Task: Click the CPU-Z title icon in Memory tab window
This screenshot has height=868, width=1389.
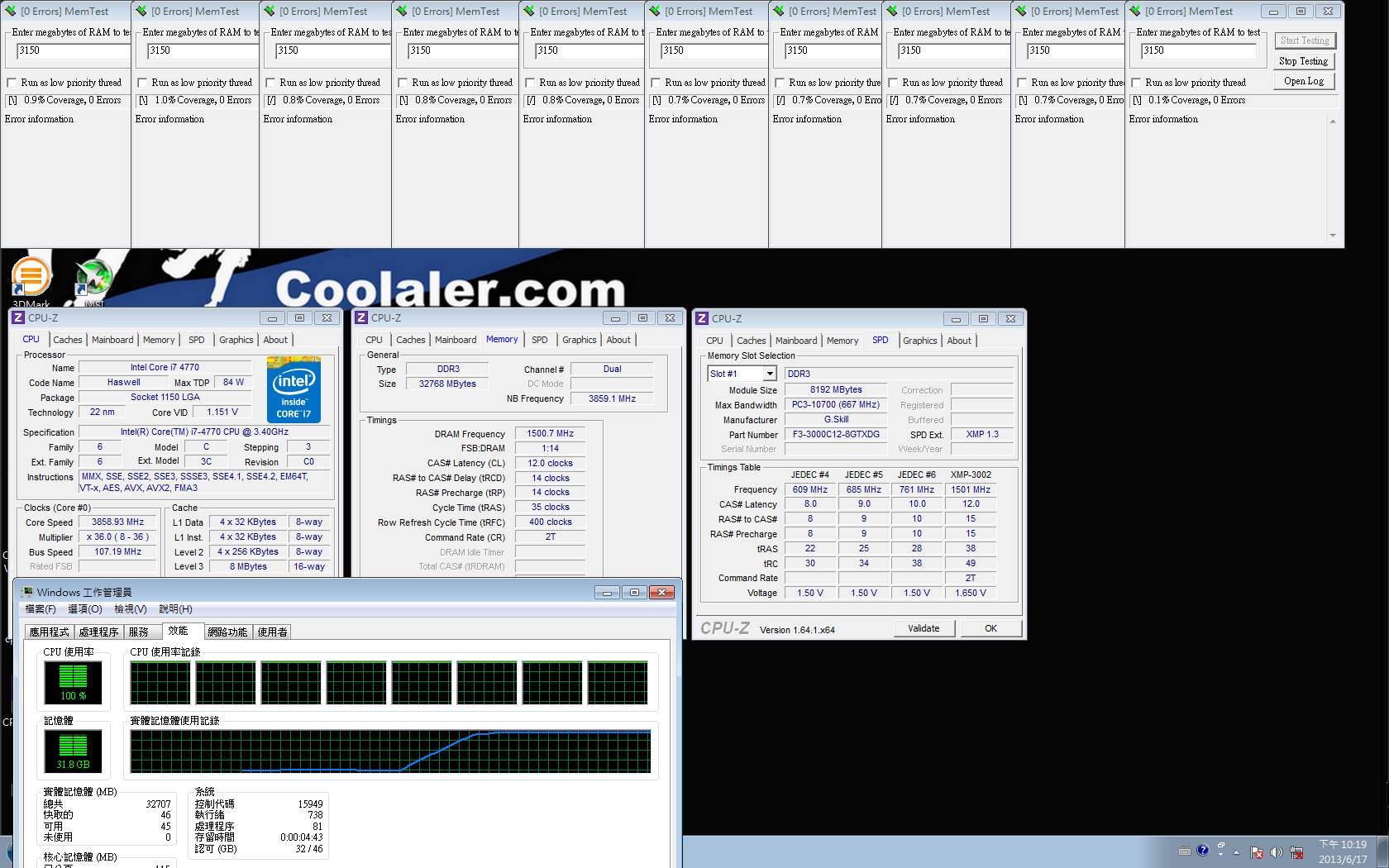Action: (361, 317)
